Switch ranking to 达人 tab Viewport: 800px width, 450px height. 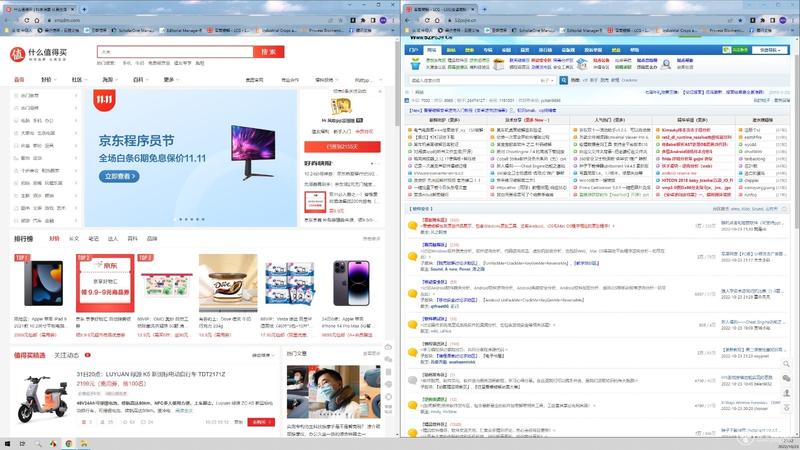[113, 239]
